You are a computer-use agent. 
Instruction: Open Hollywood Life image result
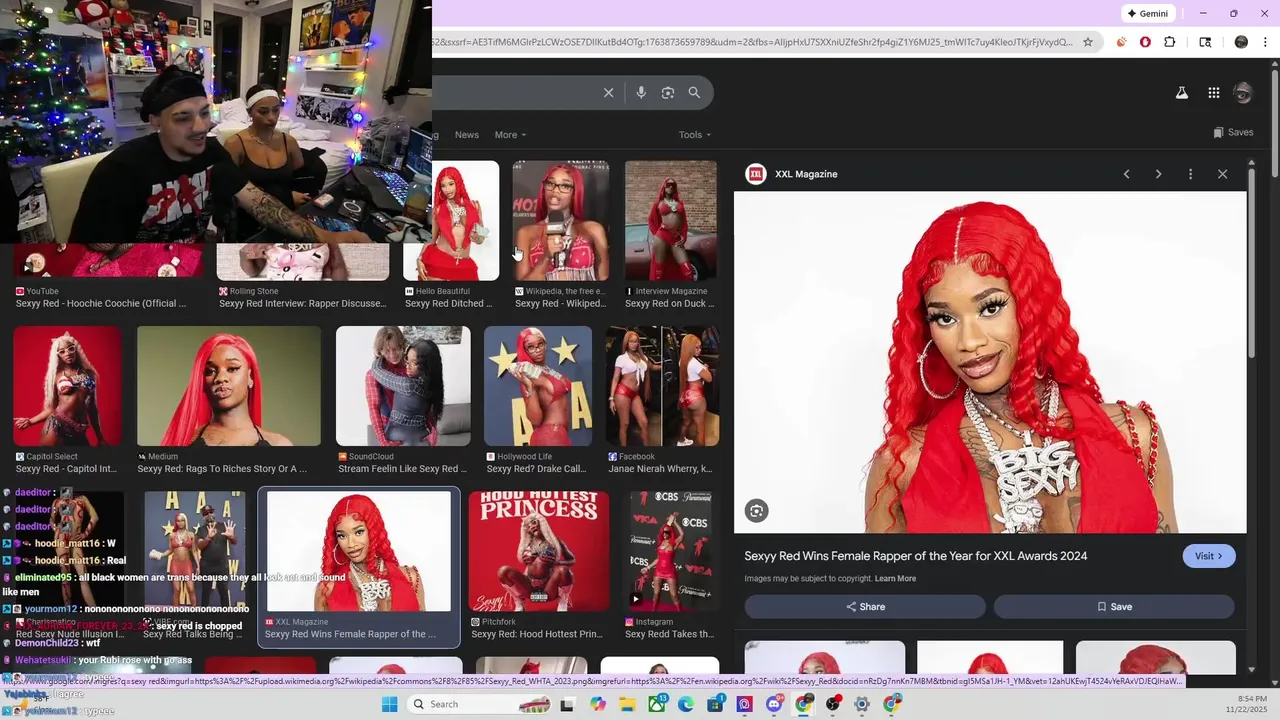538,386
